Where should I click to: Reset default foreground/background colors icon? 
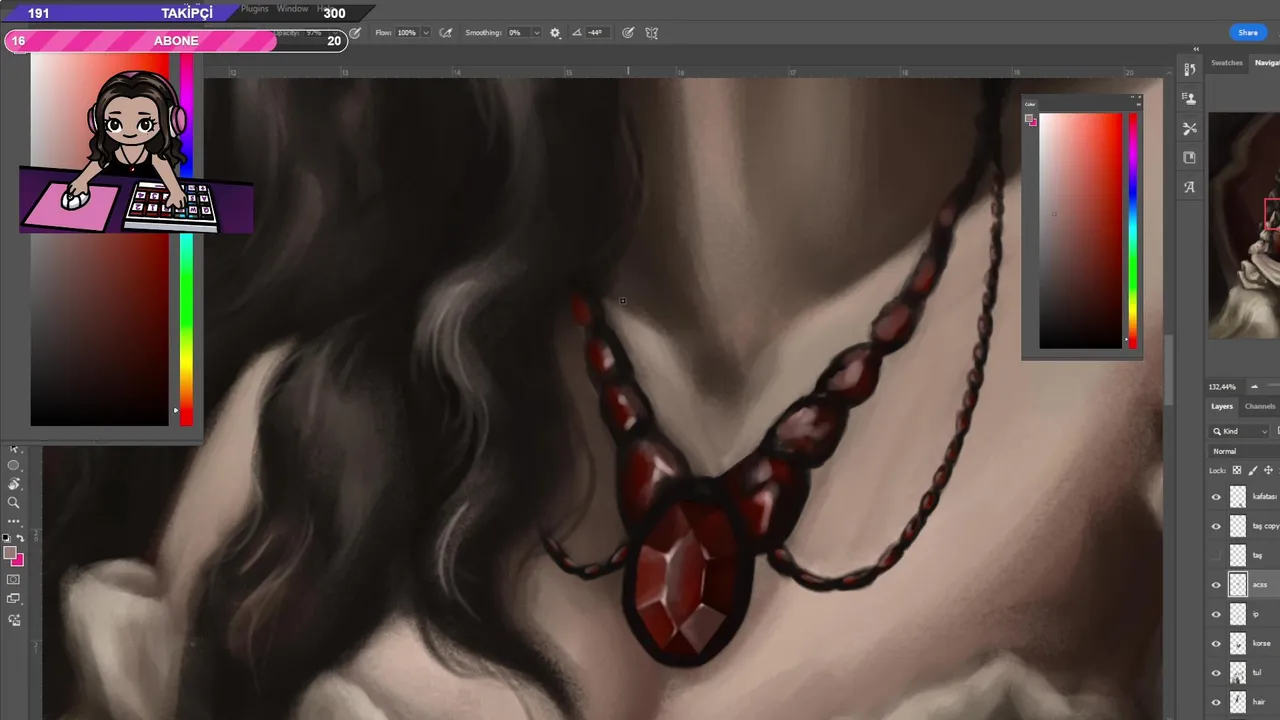click(x=6, y=539)
